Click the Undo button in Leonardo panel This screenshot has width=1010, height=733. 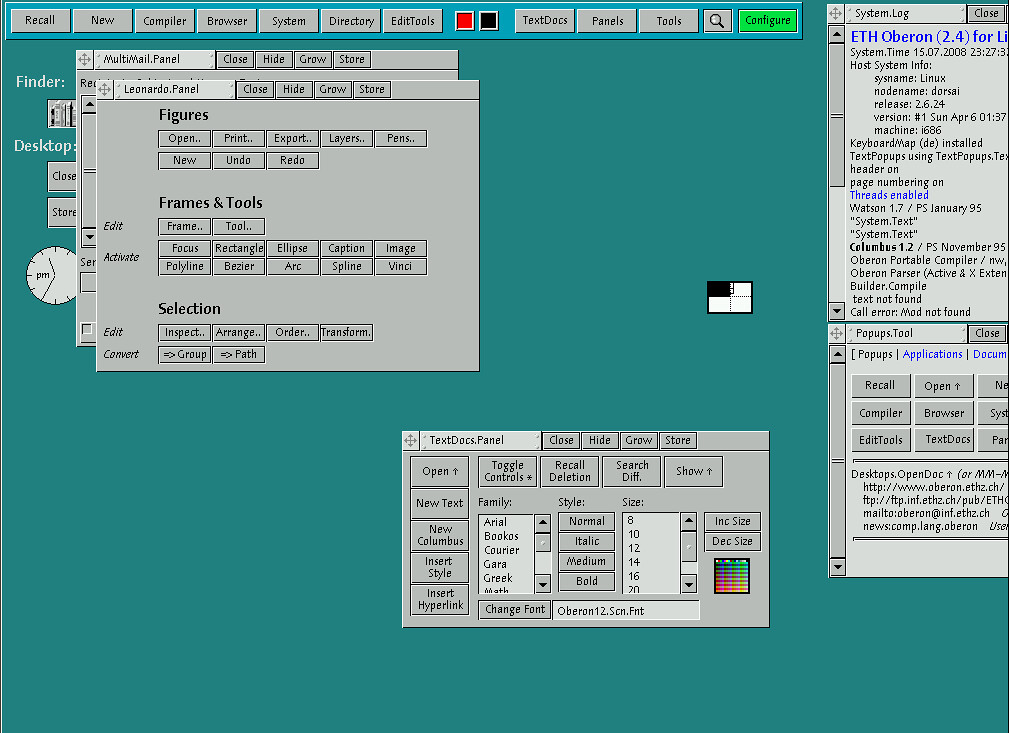click(238, 160)
